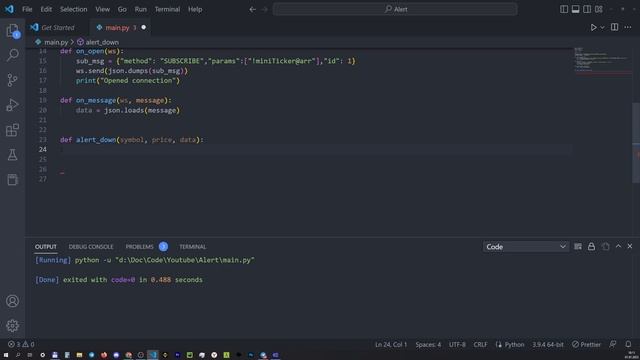Open the output log in editor icon
Image resolution: width=640 pixels, height=360 pixels.
(605, 247)
